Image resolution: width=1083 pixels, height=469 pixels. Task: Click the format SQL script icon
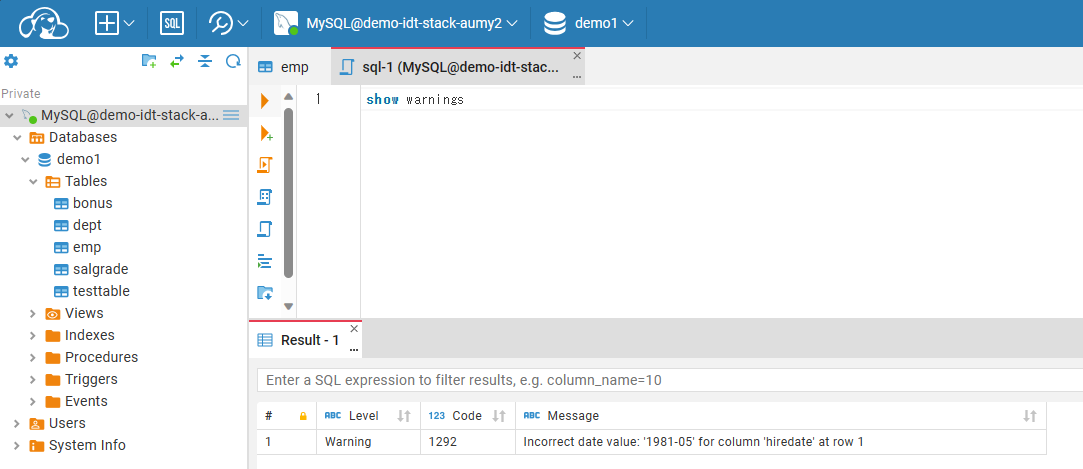pos(265,261)
